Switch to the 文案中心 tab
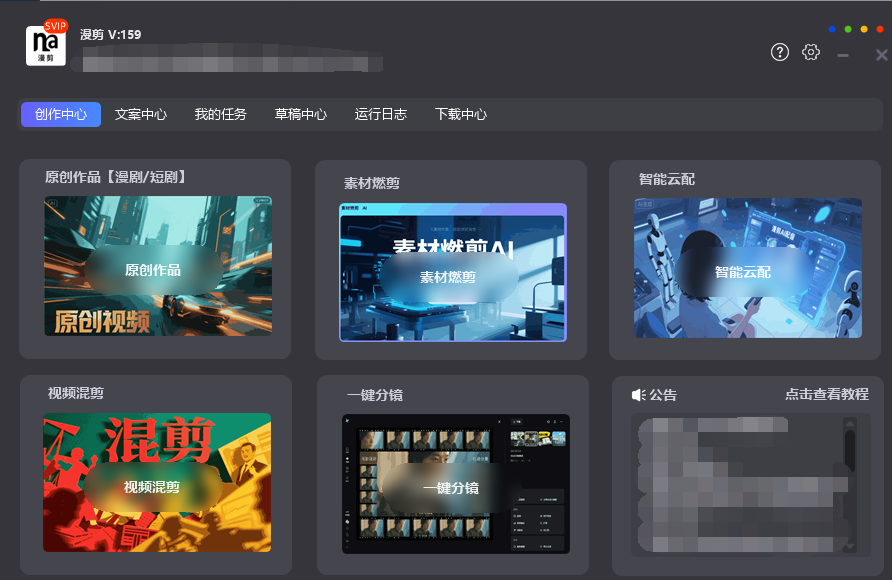The width and height of the screenshot is (892, 580). [x=140, y=114]
